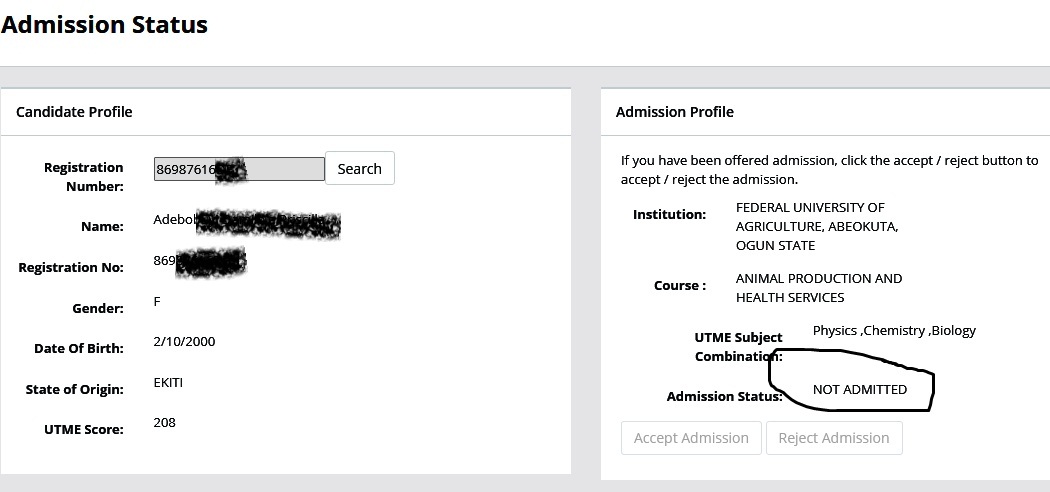This screenshot has width=1050, height=492.
Task: Click the Gender value F
Action: (157, 302)
